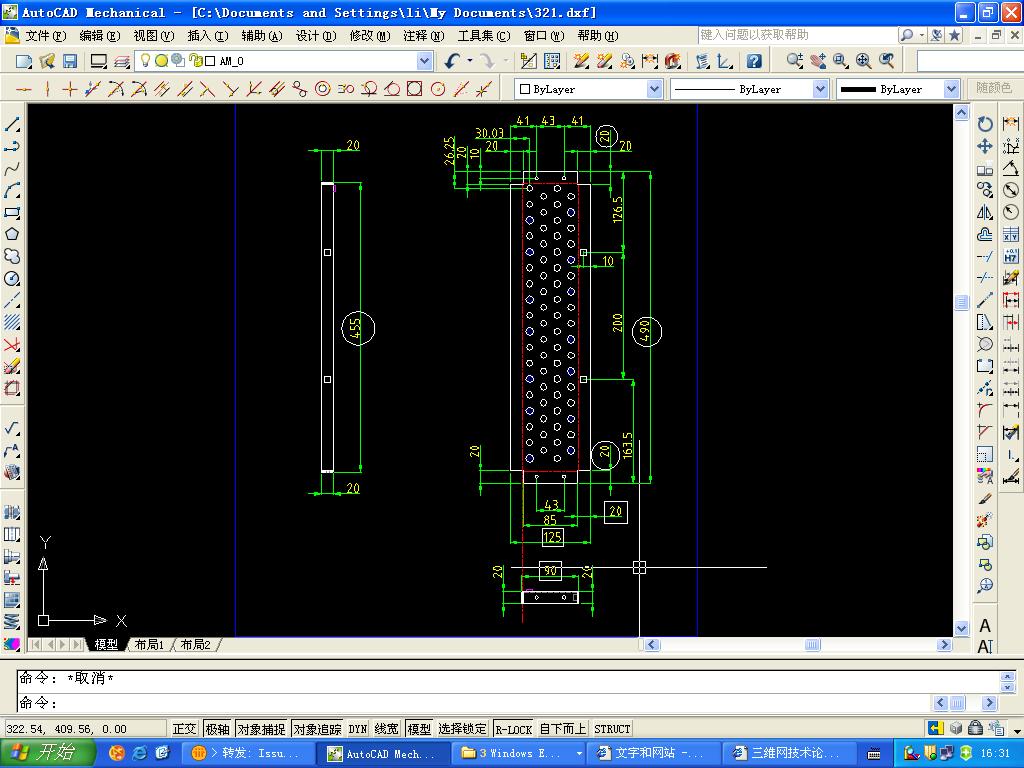Open the ByLayer lineweight dropdown

point(952,89)
